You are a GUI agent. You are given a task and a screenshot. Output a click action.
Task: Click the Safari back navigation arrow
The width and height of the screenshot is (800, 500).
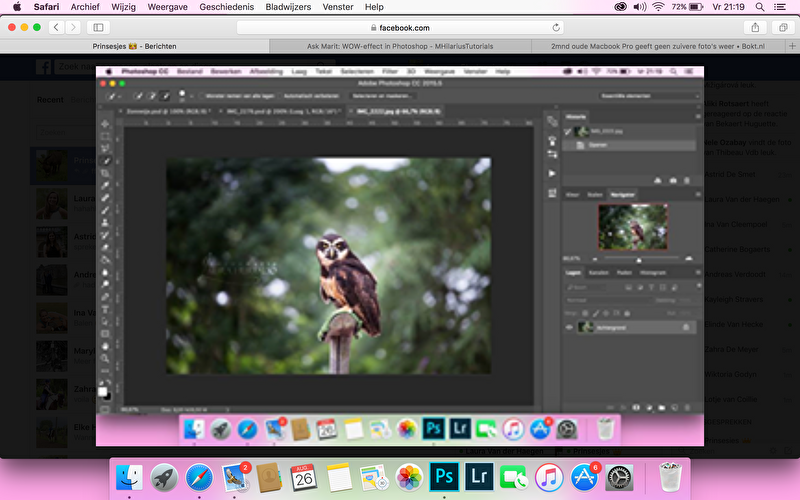tap(56, 27)
